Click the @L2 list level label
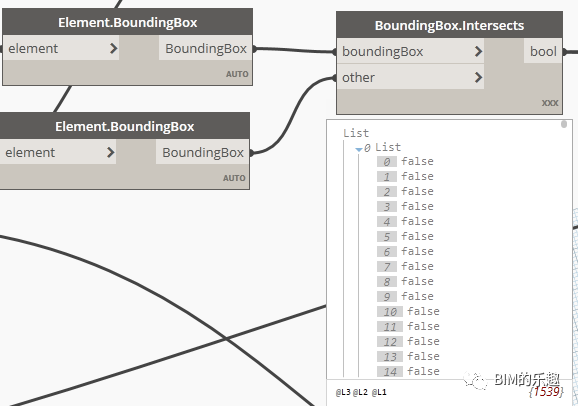The width and height of the screenshot is (578, 406). coord(360,392)
